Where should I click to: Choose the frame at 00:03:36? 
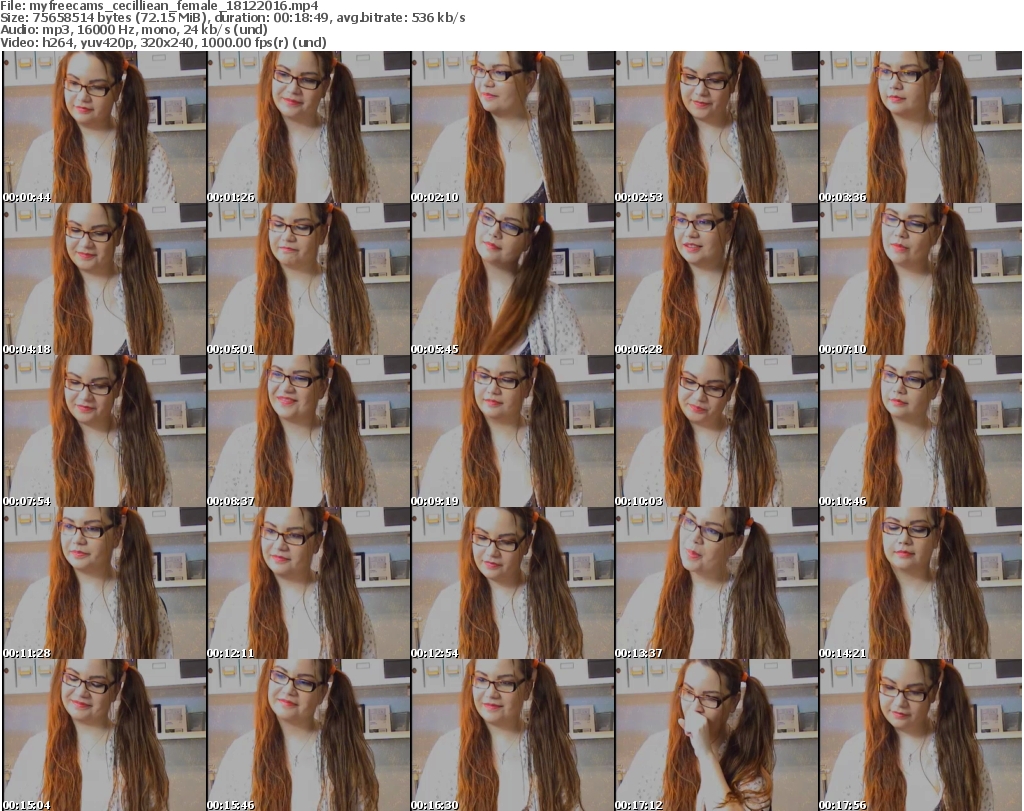tap(920, 127)
